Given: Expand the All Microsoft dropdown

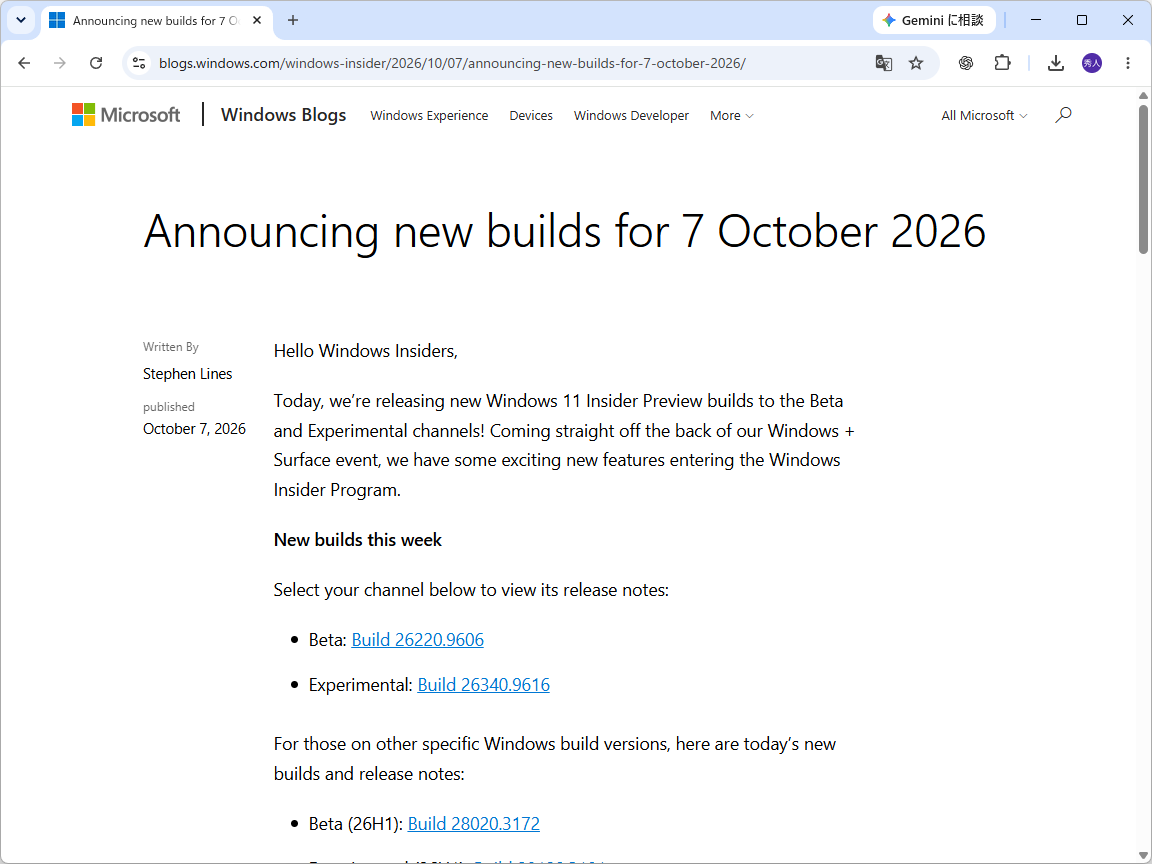Looking at the screenshot, I should pyautogui.click(x=984, y=115).
